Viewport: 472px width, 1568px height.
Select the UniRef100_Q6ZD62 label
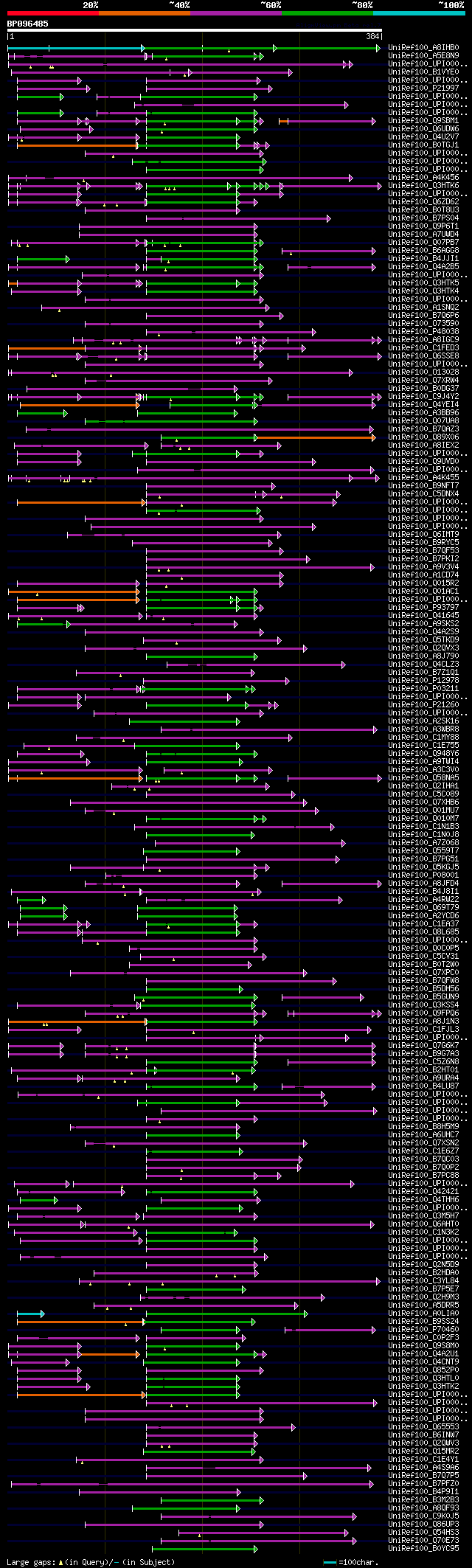click(423, 202)
